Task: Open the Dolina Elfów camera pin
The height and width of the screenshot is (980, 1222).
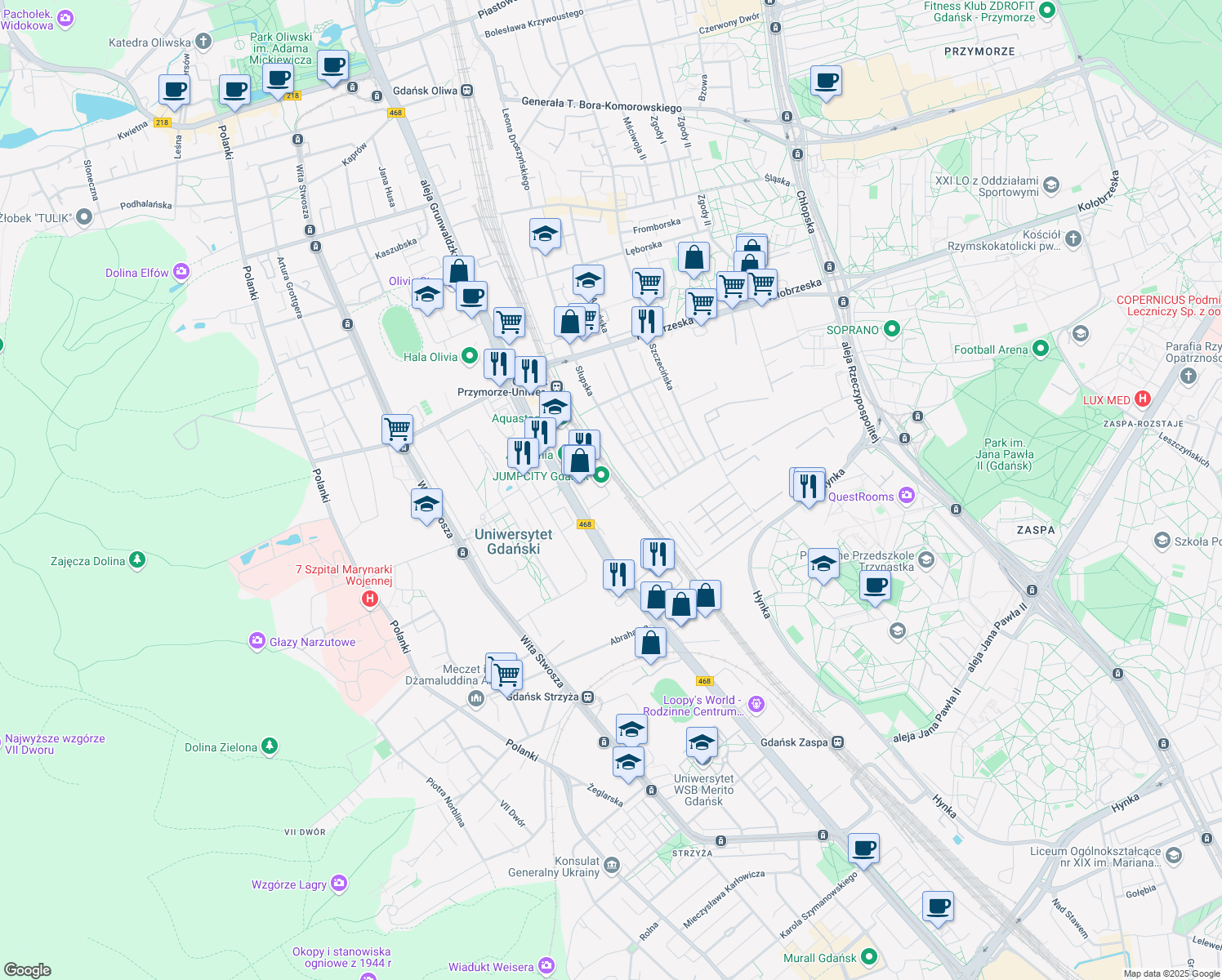Action: (181, 272)
